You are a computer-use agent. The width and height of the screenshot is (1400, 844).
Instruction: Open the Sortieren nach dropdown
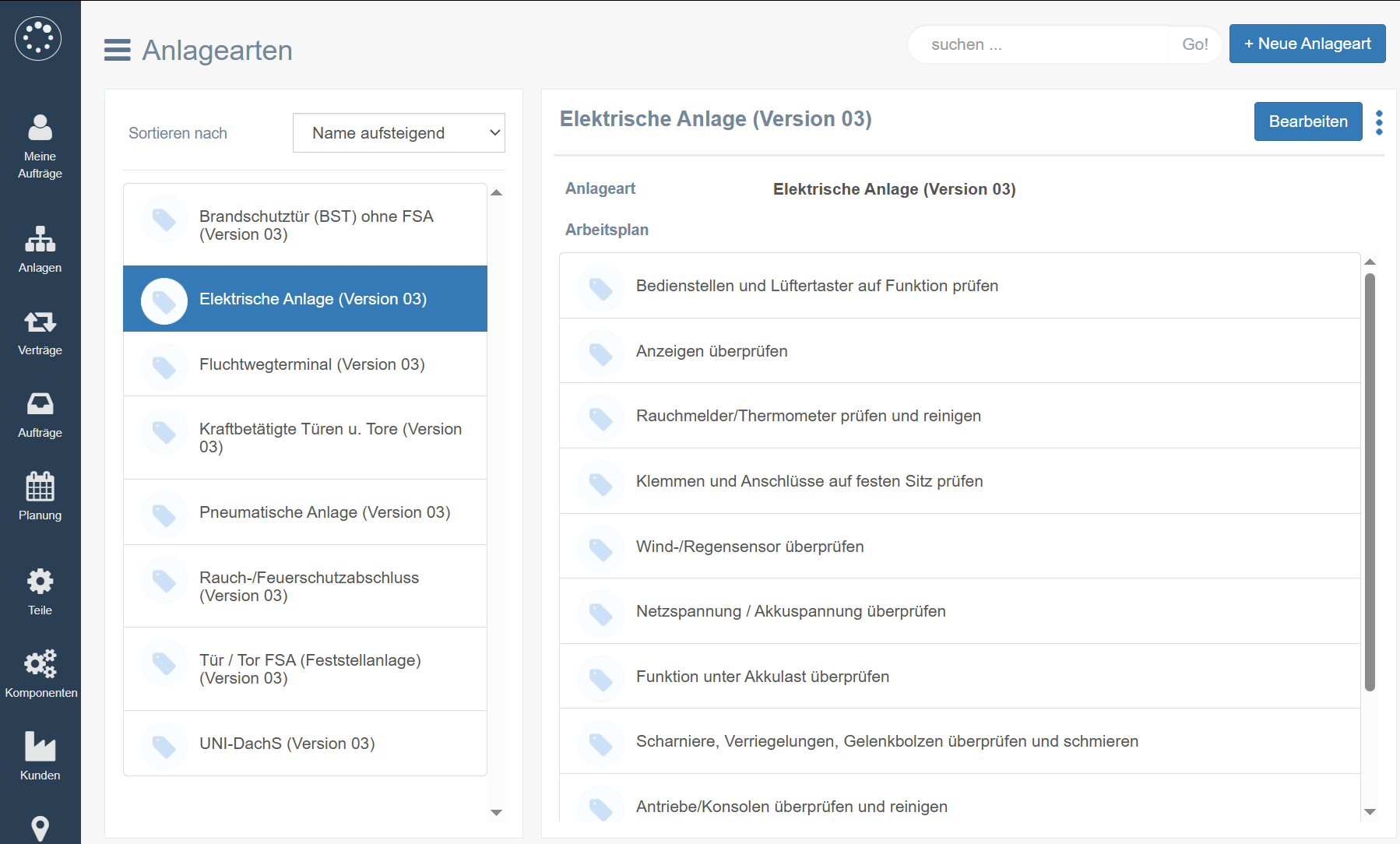tap(399, 133)
